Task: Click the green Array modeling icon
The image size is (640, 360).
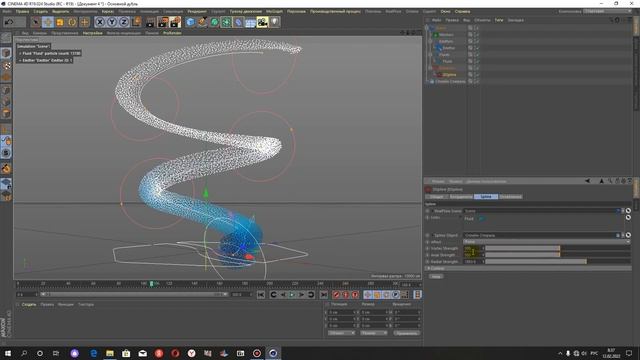Action: 226,22
